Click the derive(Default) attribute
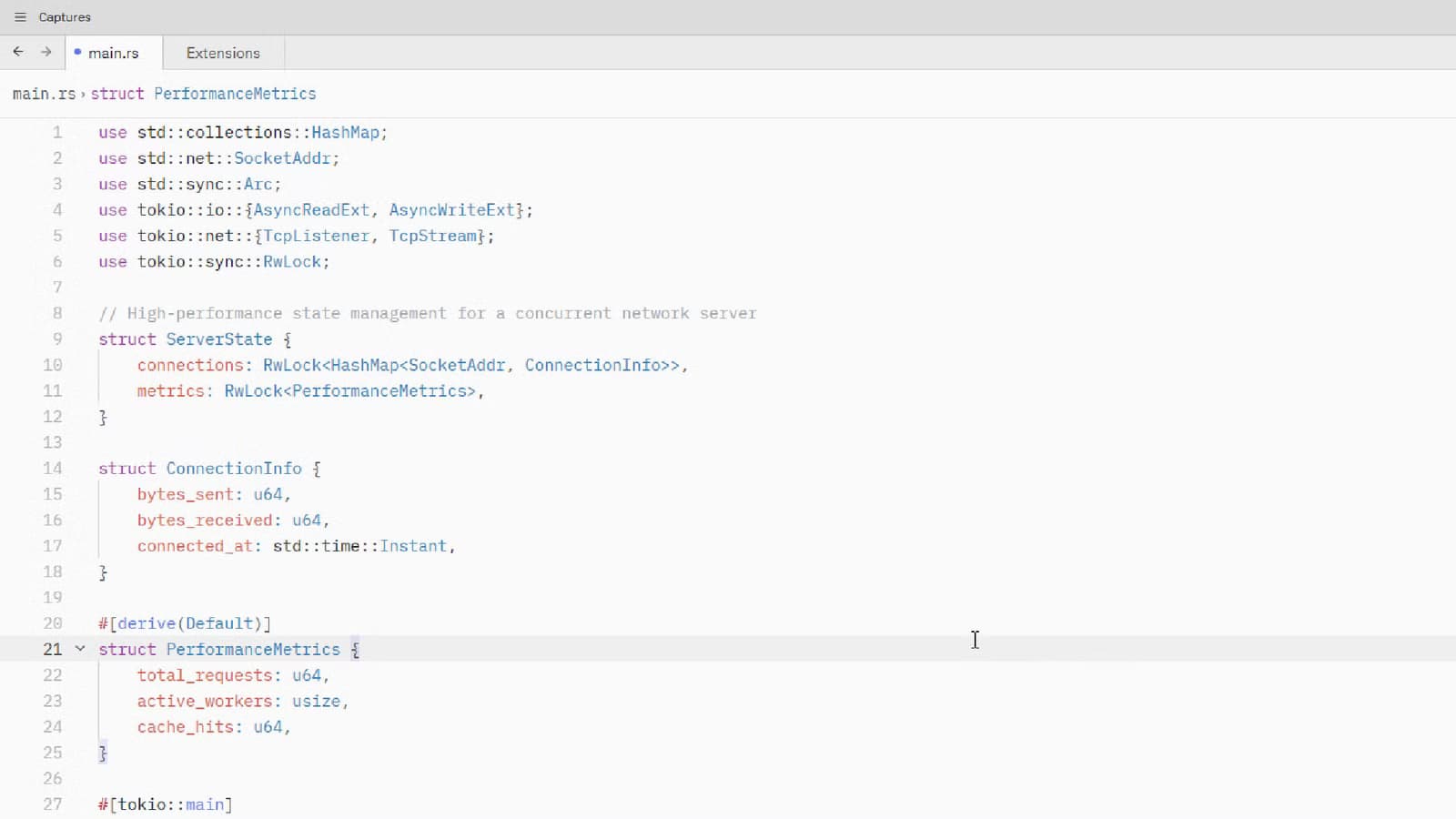Screen dimensions: 1456x819 pyautogui.click(x=185, y=623)
